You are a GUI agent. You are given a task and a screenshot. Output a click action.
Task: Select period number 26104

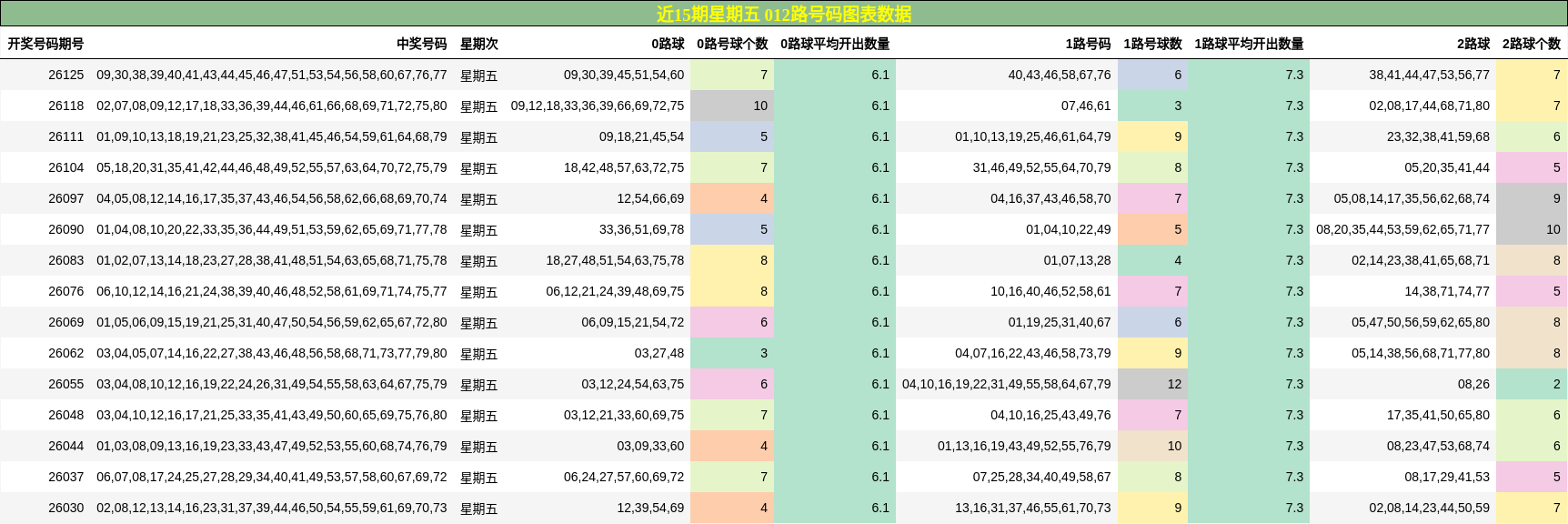[65, 167]
